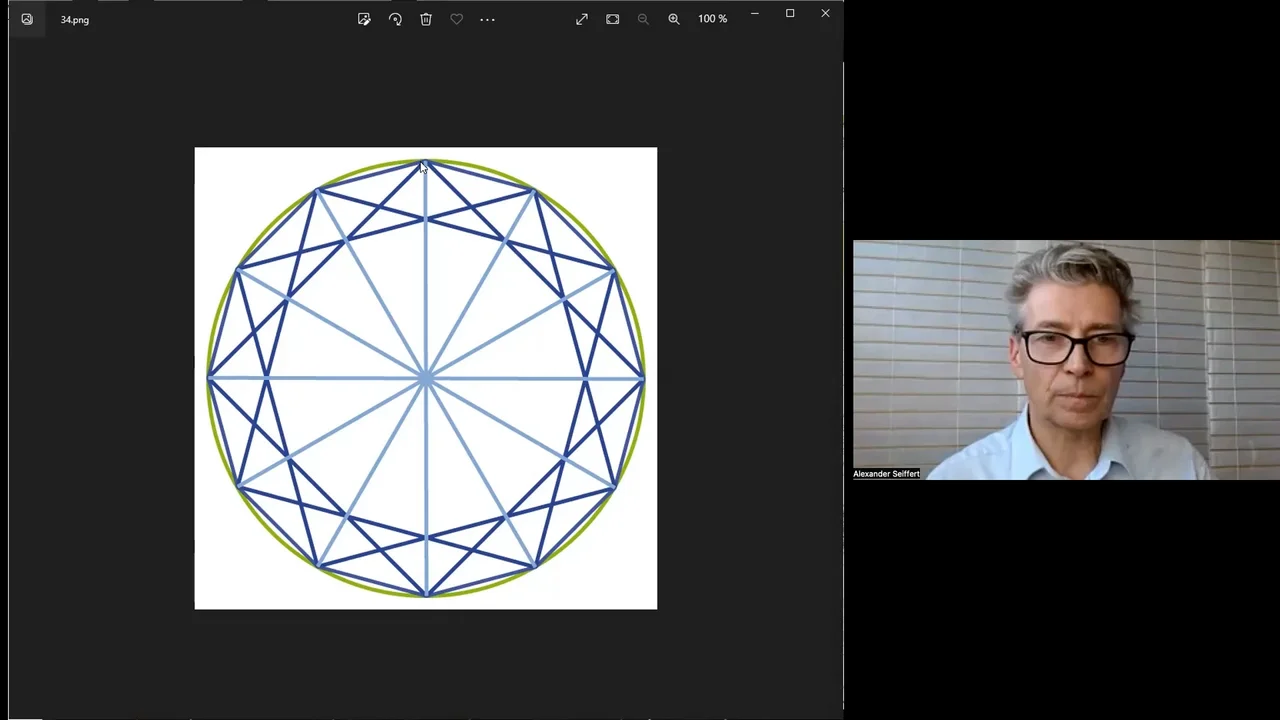
Task: Click the top vertex of the diagram
Action: click(426, 161)
